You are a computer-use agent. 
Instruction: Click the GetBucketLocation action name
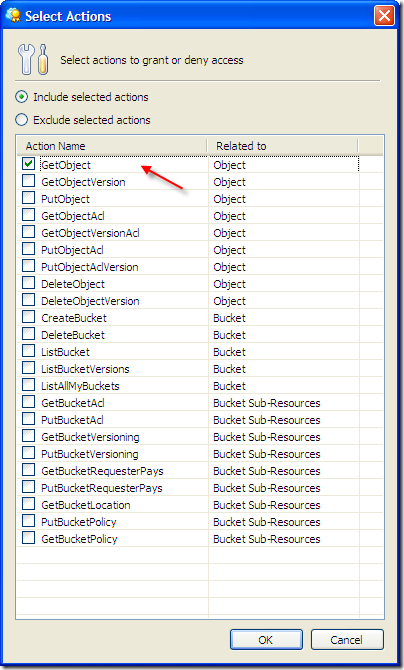click(86, 505)
